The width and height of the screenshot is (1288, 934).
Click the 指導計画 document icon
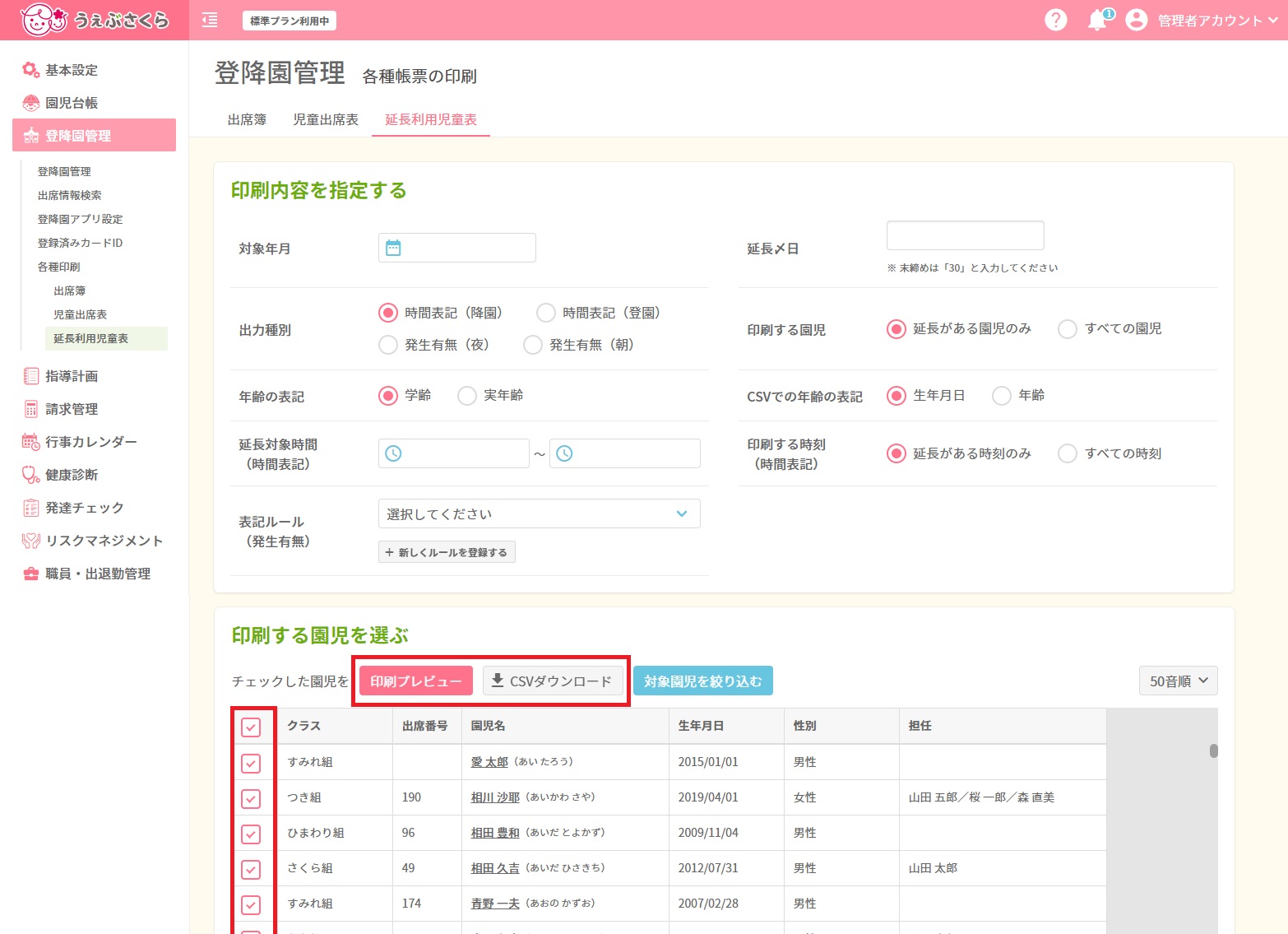tap(30, 376)
